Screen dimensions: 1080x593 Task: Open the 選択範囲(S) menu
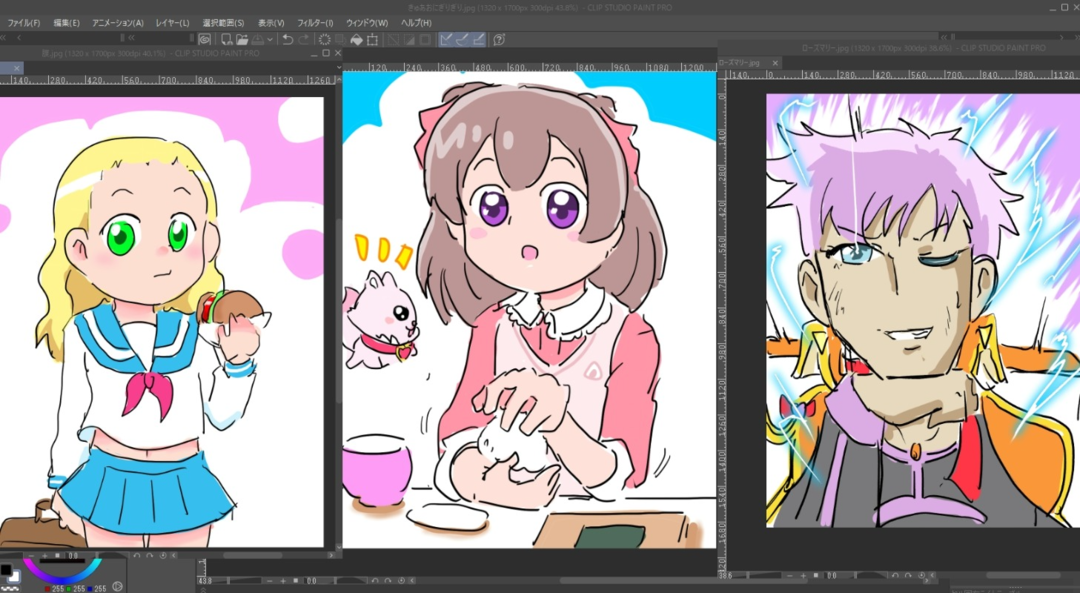coord(223,23)
